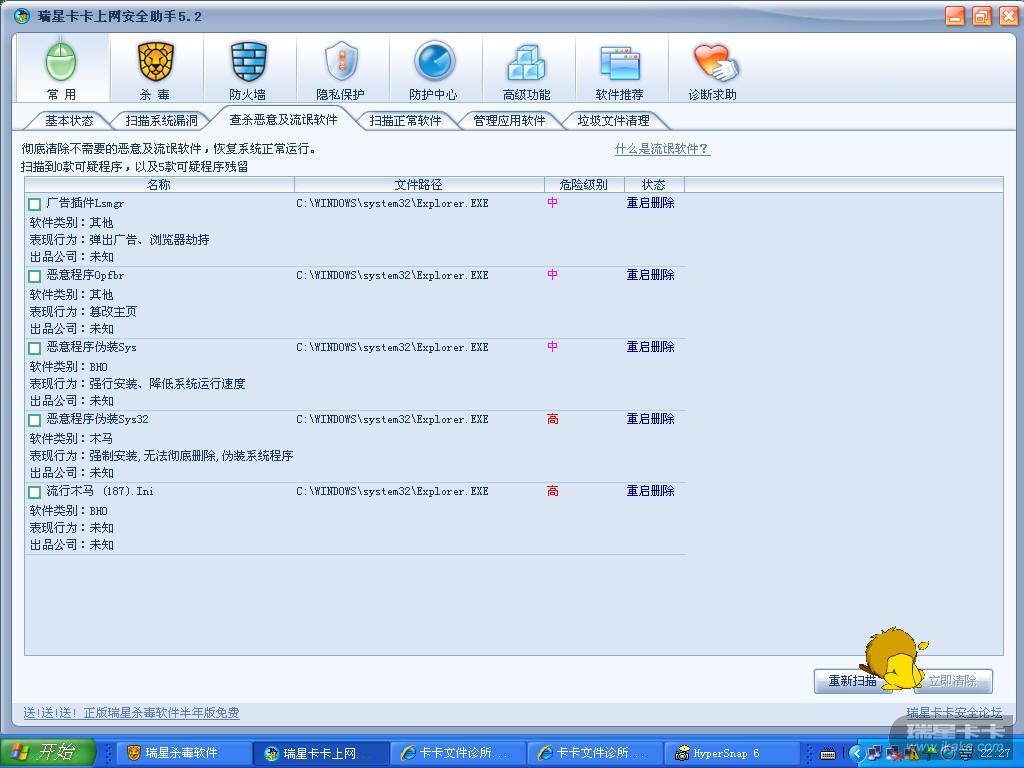
Task: Open the 防火墙 brick shield section
Action: pyautogui.click(x=248, y=69)
